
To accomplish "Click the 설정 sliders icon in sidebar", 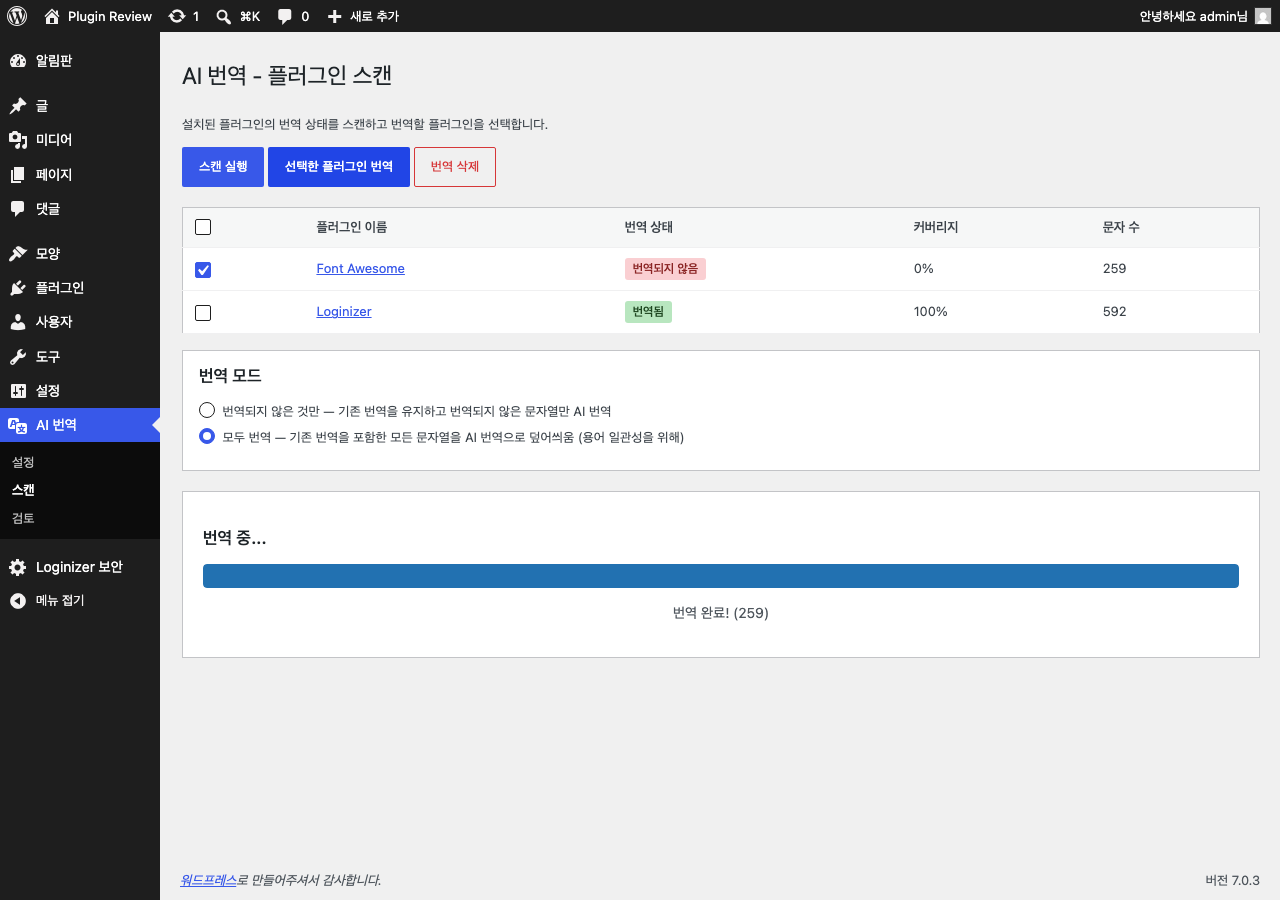I will (x=18, y=391).
